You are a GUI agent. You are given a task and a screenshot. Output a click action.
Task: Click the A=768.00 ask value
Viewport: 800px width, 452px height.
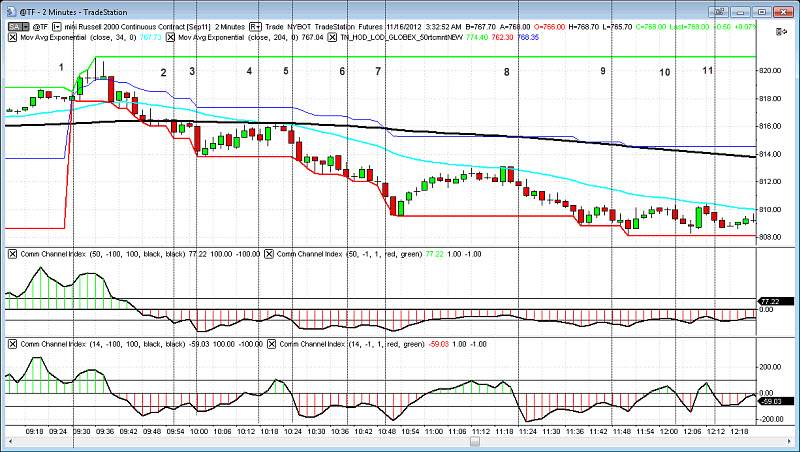click(x=515, y=27)
